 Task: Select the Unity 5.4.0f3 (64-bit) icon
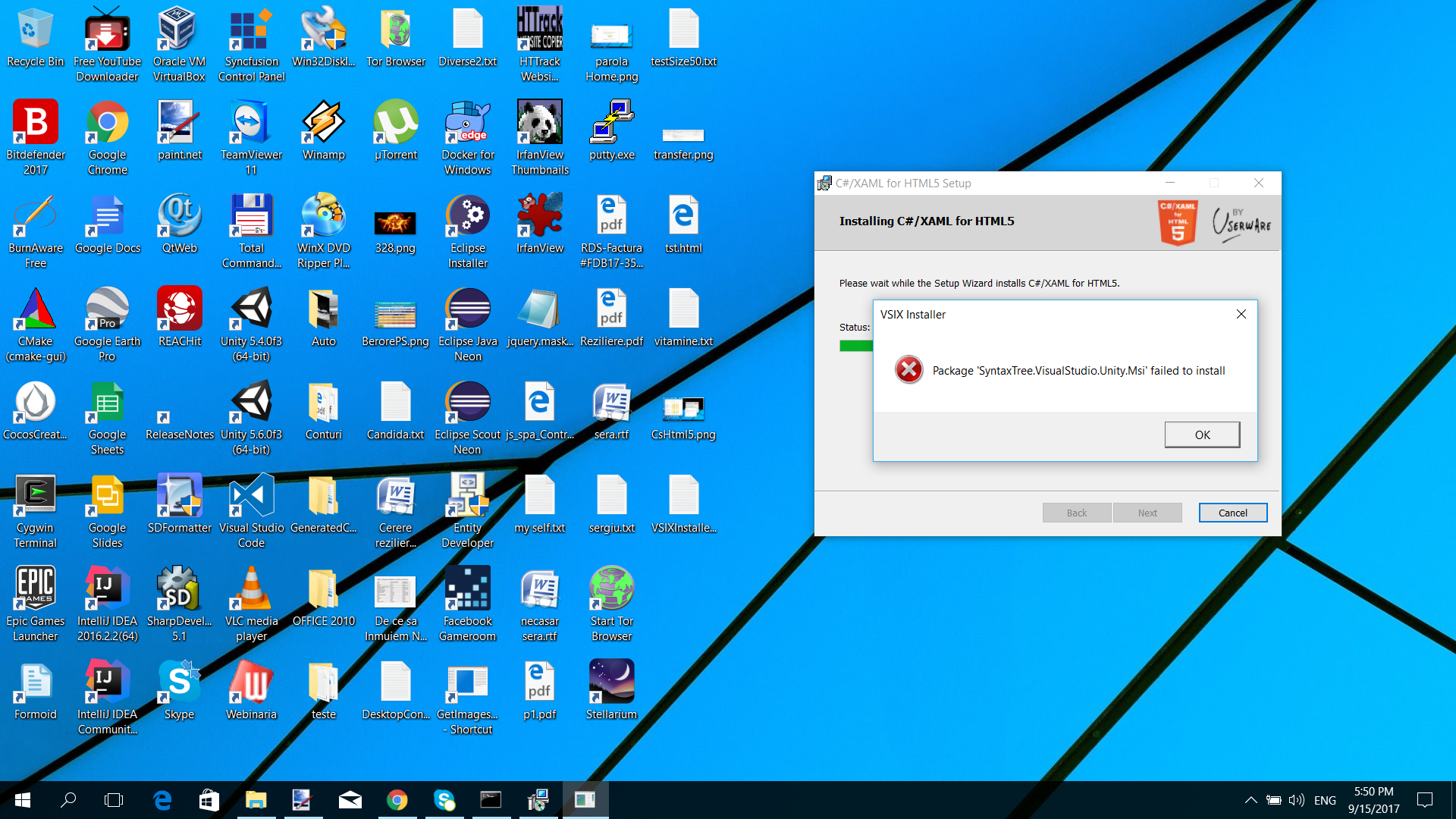click(x=251, y=325)
